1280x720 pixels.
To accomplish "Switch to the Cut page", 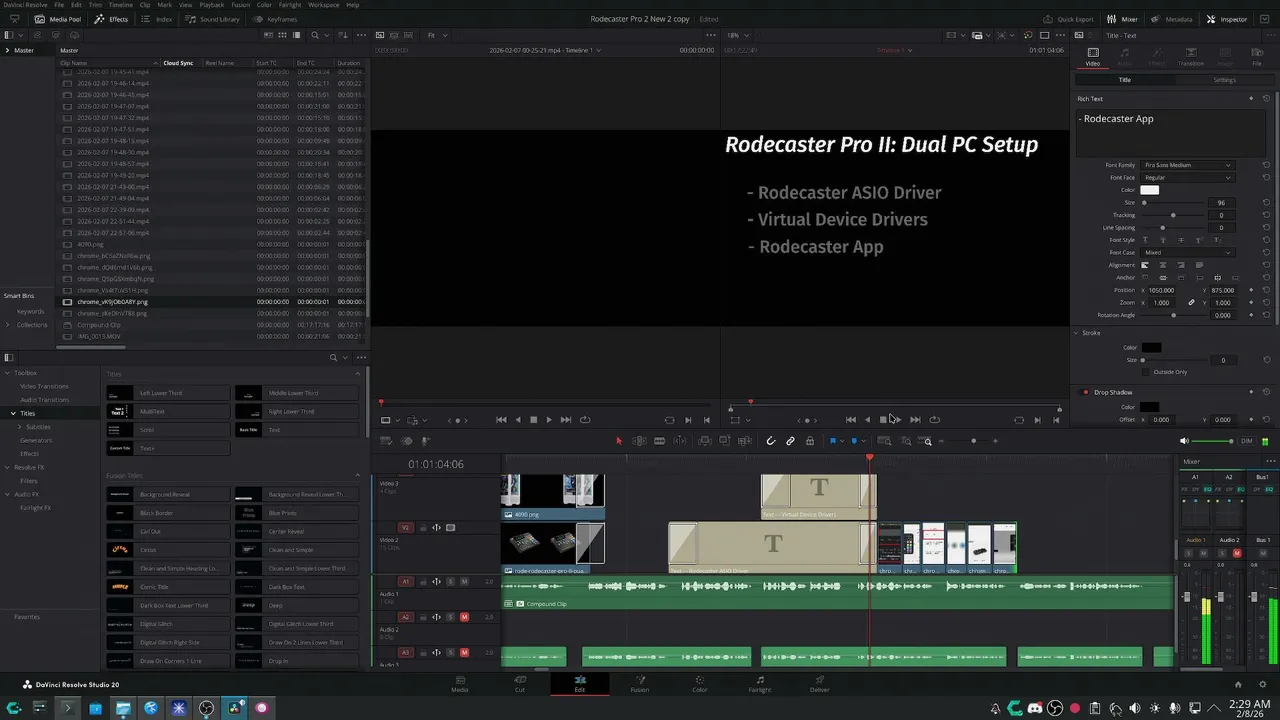I will pyautogui.click(x=519, y=684).
